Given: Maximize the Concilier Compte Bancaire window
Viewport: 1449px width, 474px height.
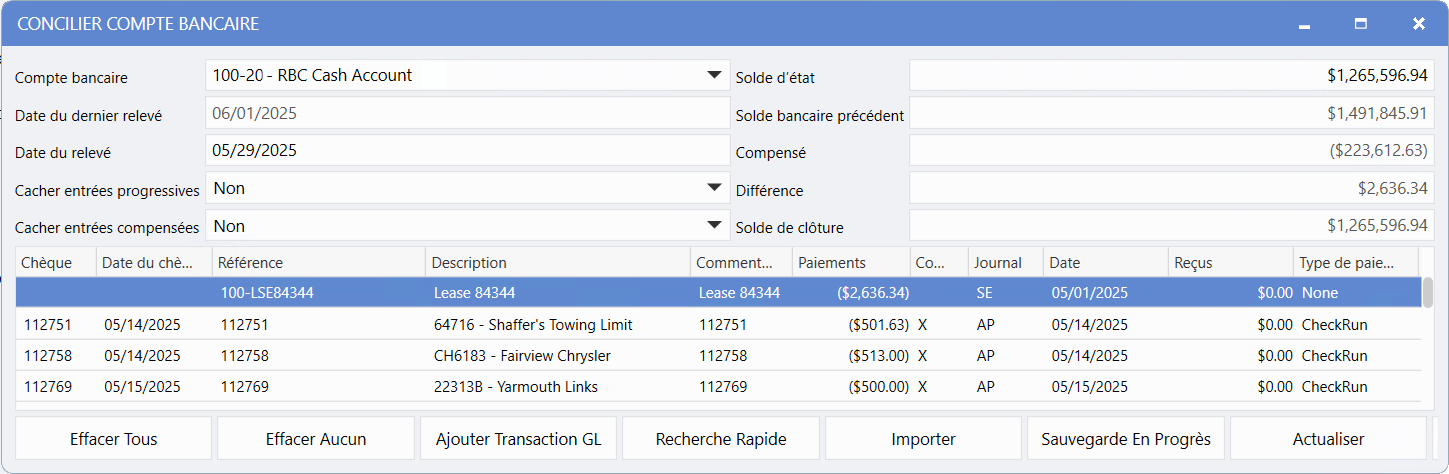Looking at the screenshot, I should tap(1360, 23).
